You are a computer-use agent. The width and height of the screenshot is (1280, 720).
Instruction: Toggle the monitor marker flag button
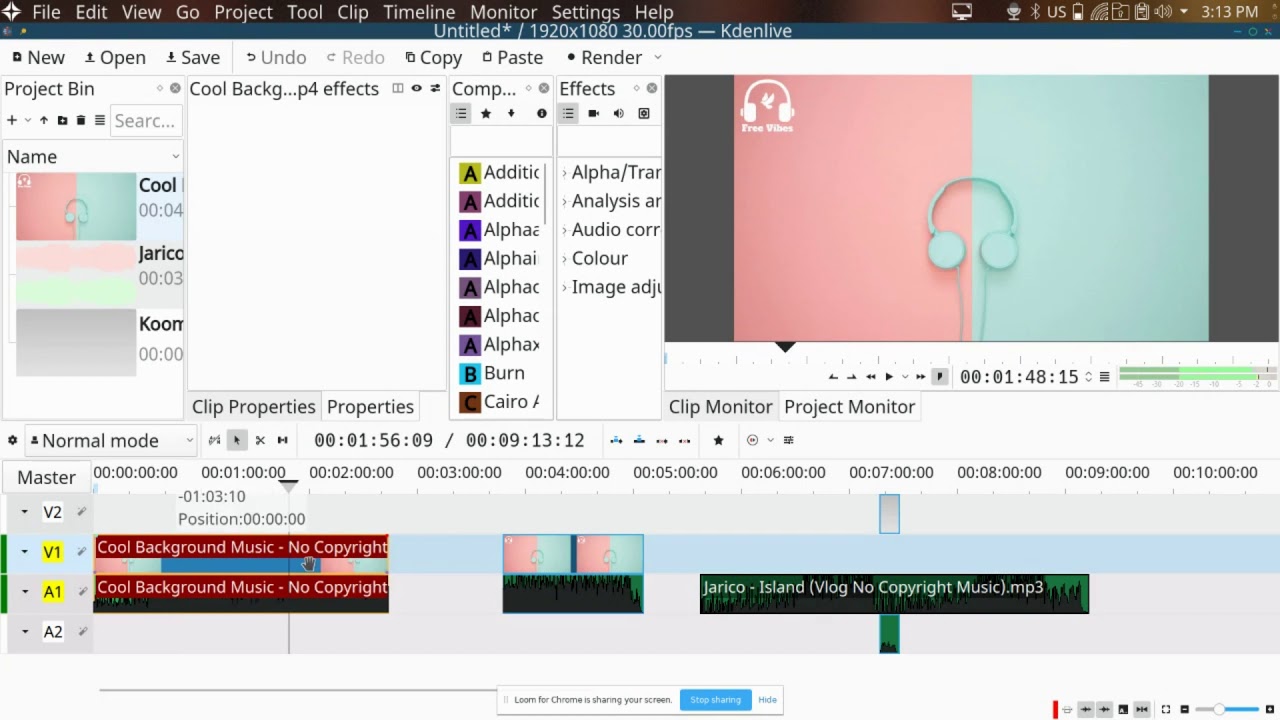[x=939, y=377]
